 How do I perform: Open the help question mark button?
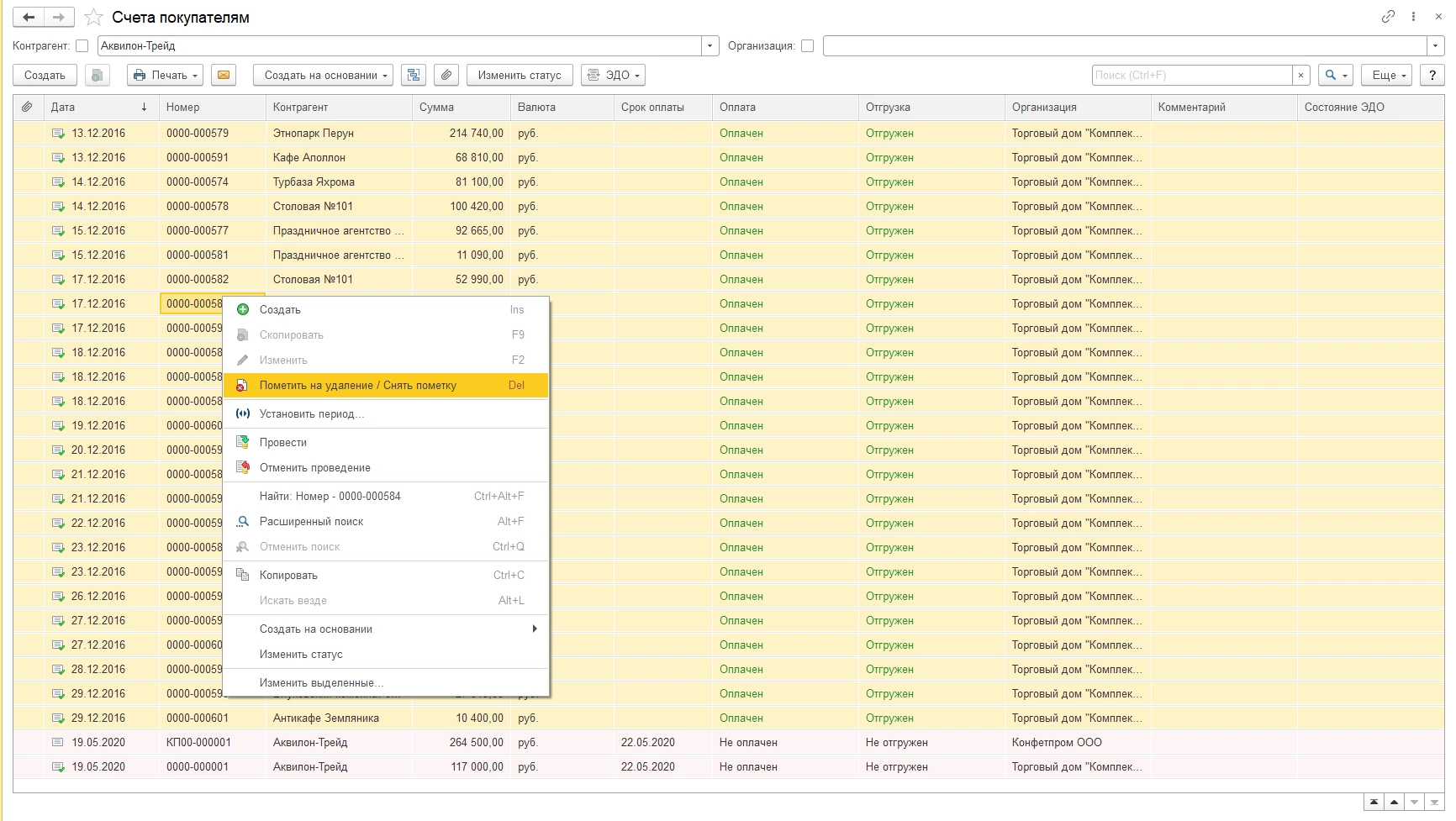1432,76
